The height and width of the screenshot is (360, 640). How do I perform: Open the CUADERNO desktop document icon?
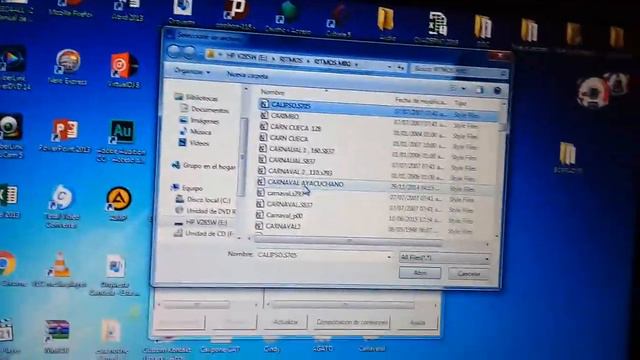[437, 27]
